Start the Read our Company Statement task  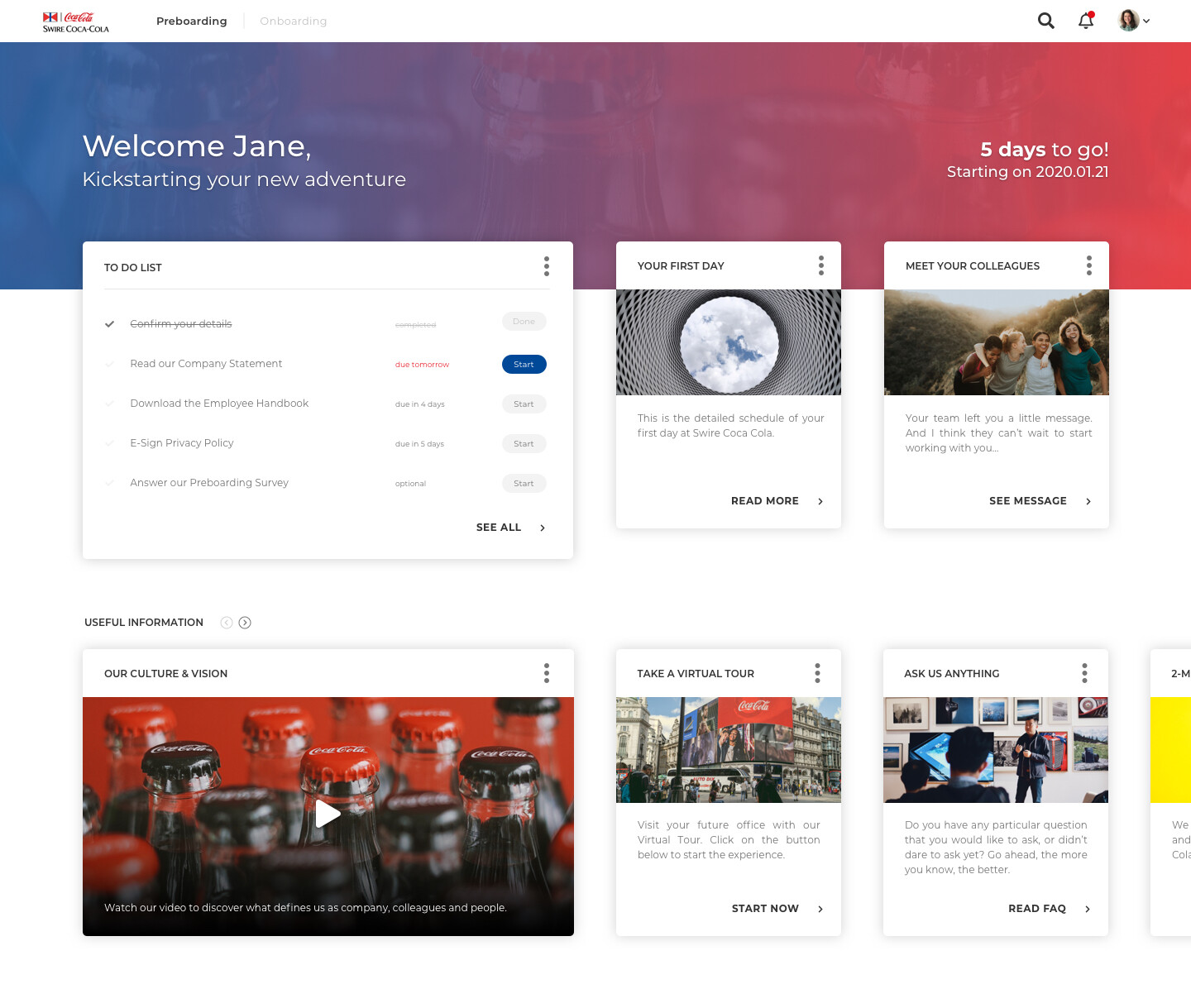pyautogui.click(x=524, y=364)
